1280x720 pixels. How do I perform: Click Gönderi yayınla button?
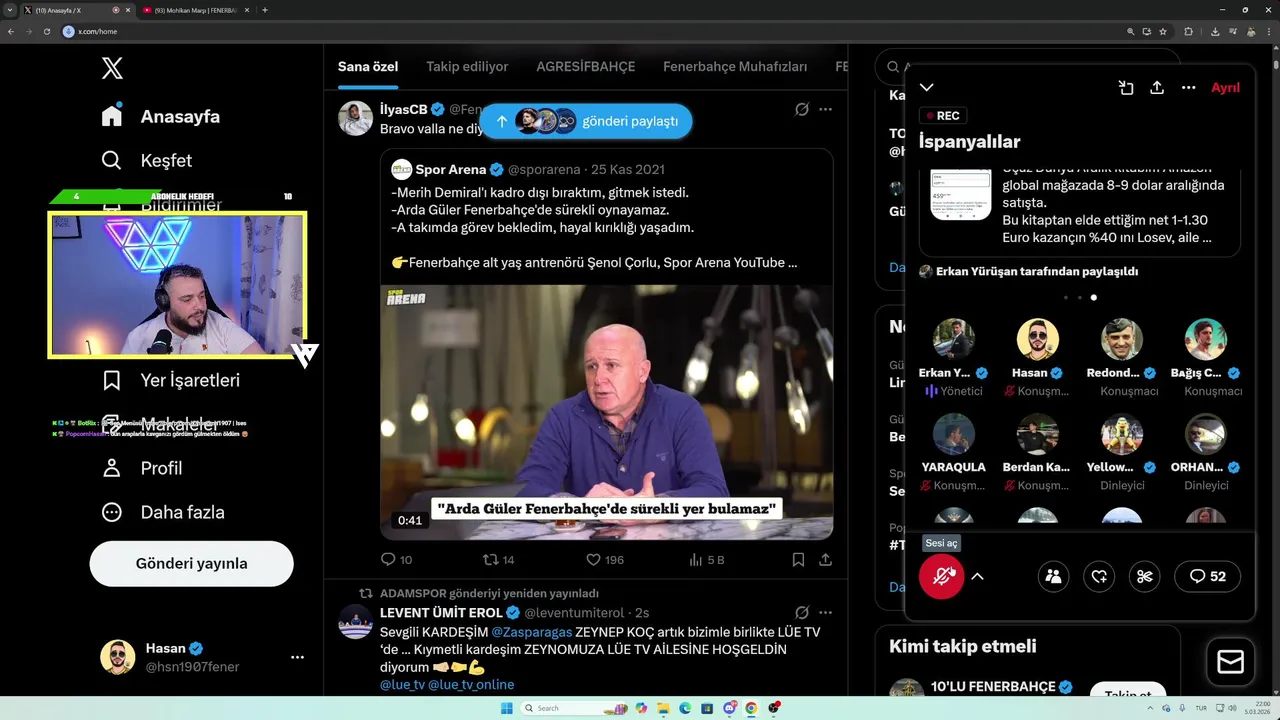click(x=192, y=563)
